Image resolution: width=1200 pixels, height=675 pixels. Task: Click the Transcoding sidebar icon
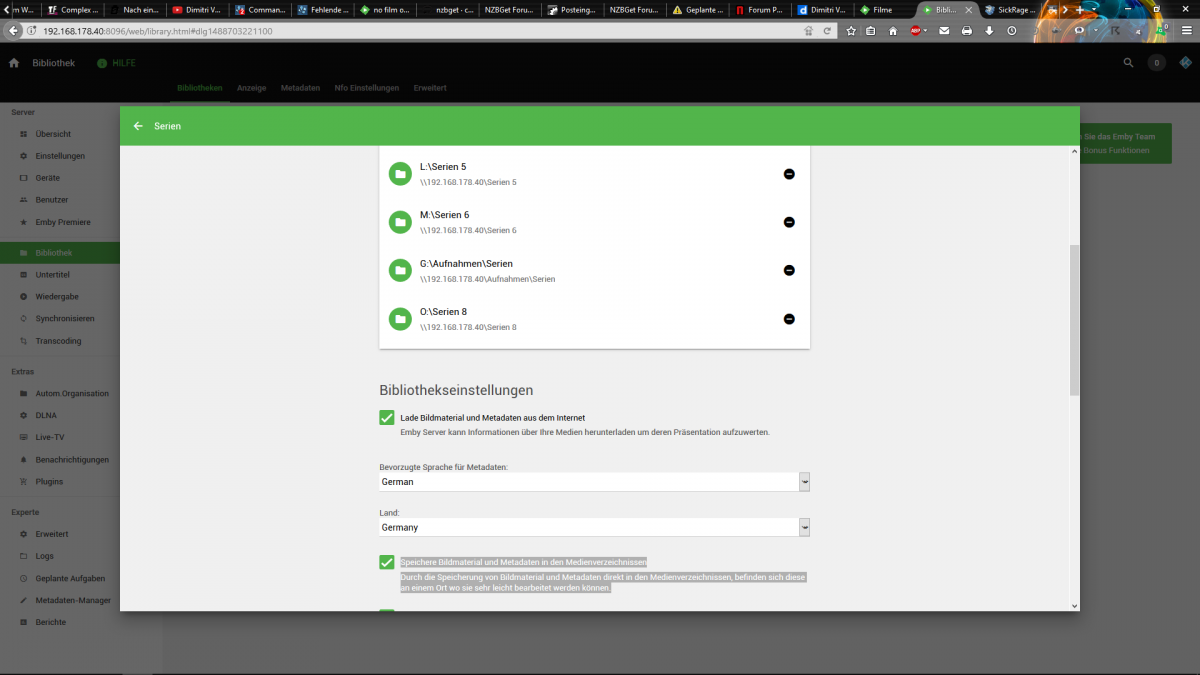coord(24,341)
